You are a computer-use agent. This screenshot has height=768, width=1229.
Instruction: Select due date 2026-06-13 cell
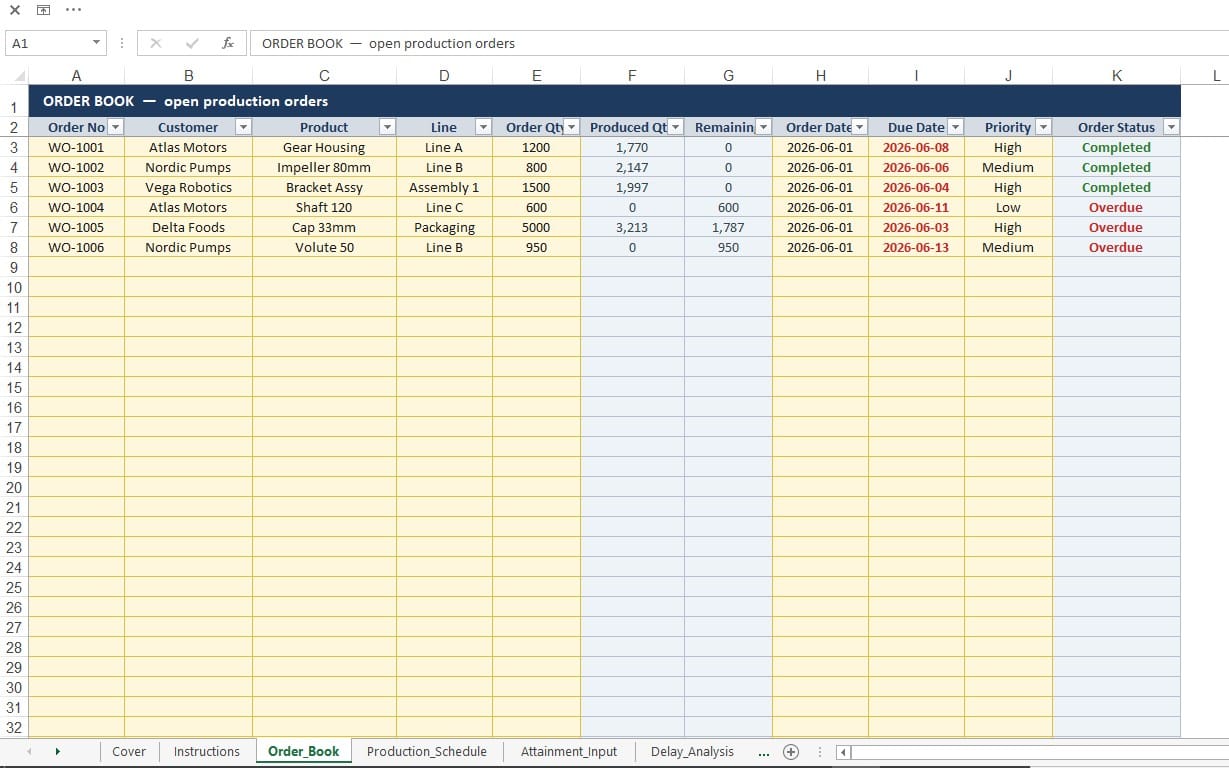tap(917, 247)
